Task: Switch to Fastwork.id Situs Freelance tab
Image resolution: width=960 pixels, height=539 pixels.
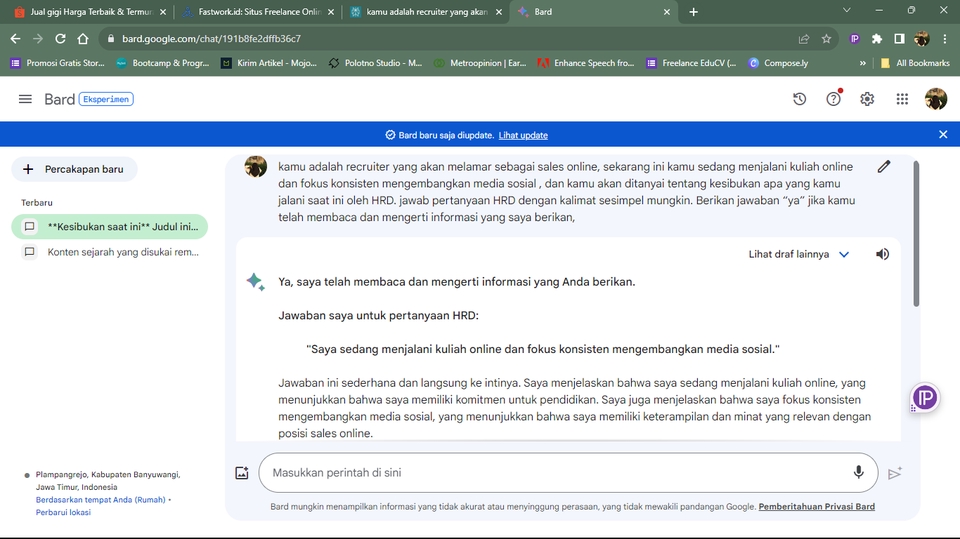Action: (258, 12)
